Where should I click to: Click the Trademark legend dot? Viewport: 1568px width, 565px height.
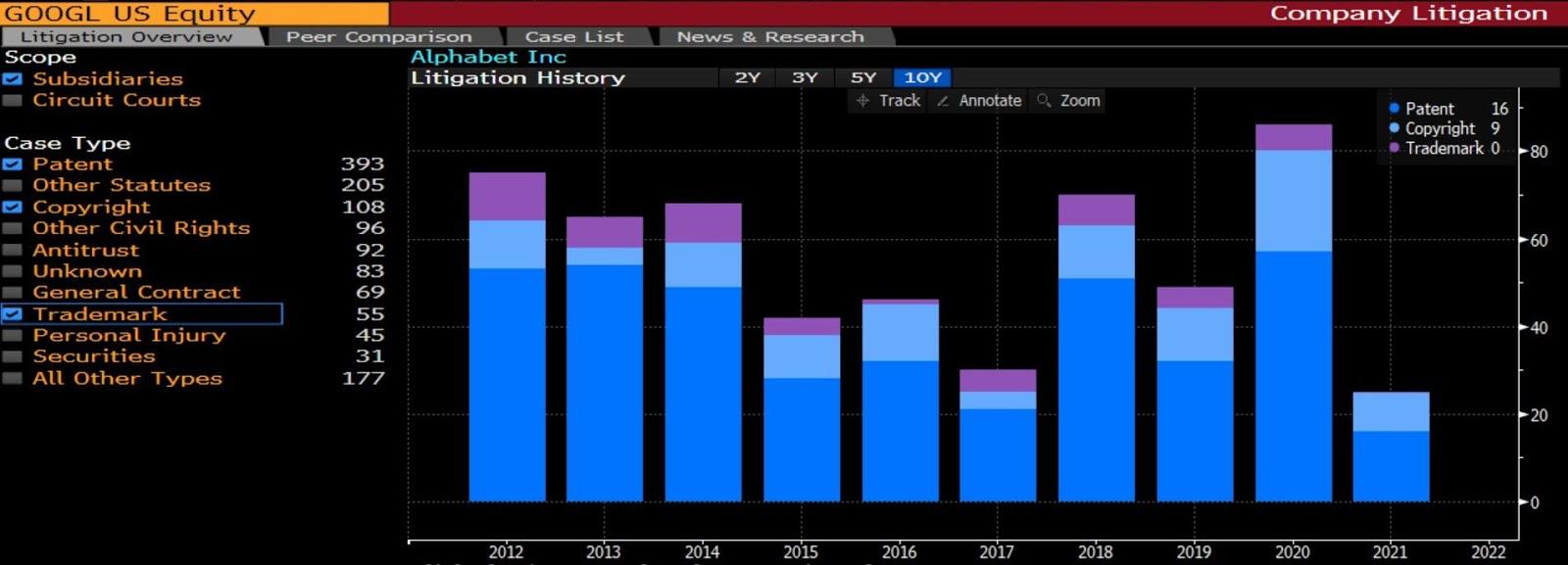(x=1395, y=148)
